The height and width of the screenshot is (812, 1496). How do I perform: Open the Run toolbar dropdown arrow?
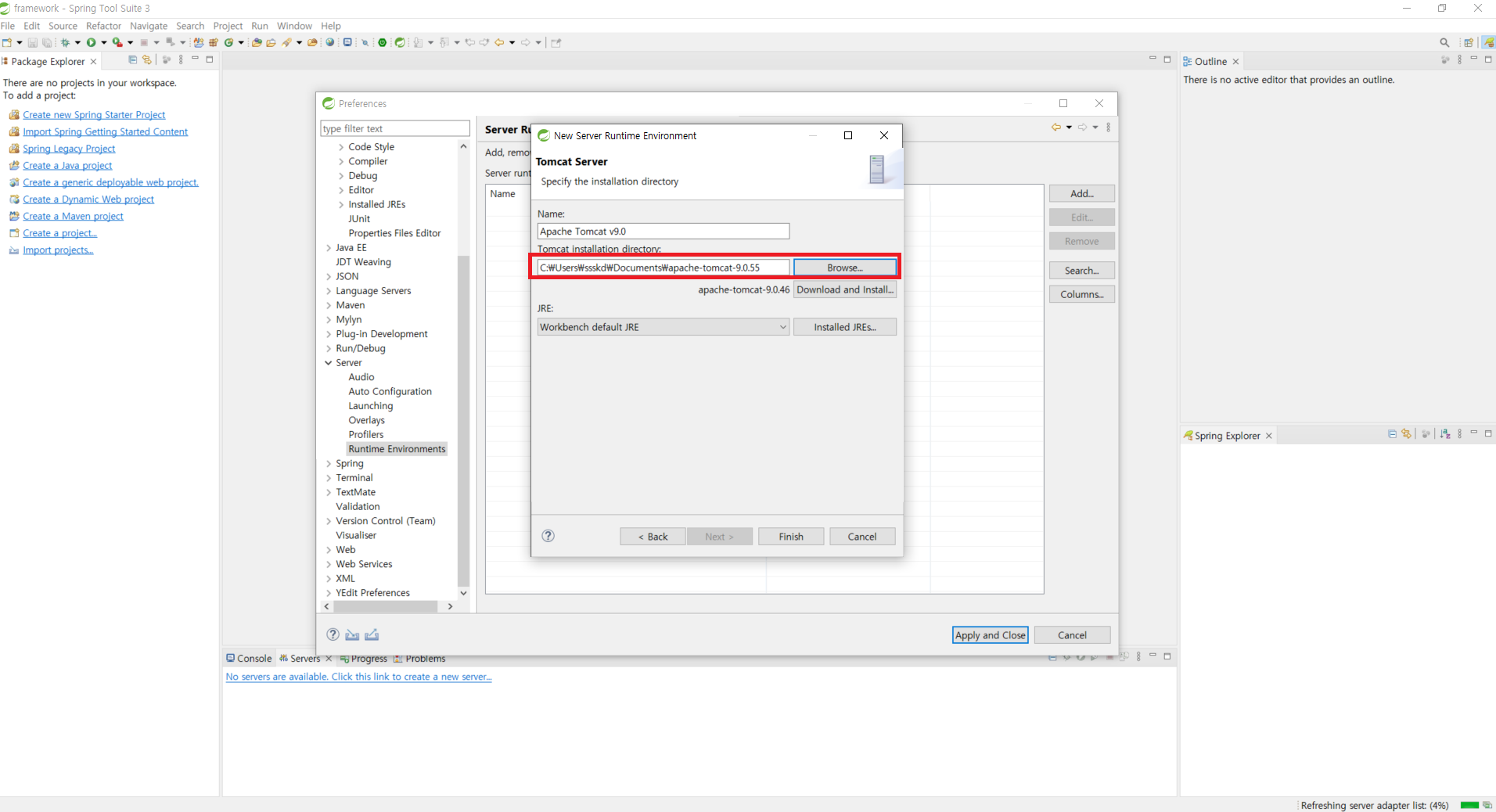tap(103, 42)
